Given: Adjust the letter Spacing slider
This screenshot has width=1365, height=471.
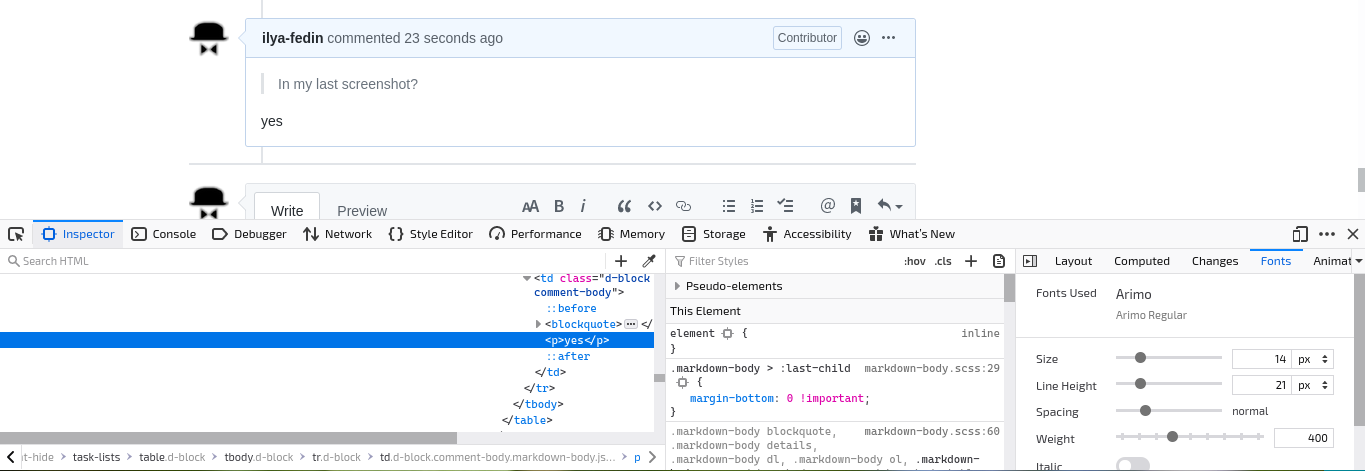Looking at the screenshot, I should pyautogui.click(x=1169, y=410).
